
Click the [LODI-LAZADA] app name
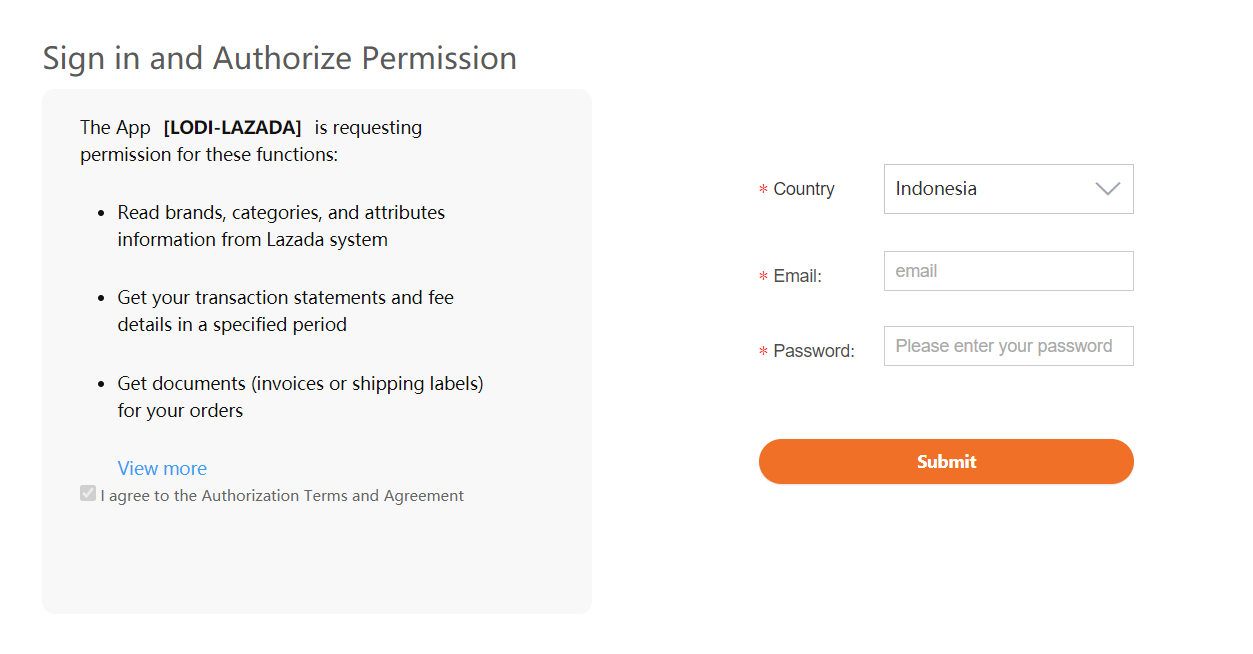[232, 128]
